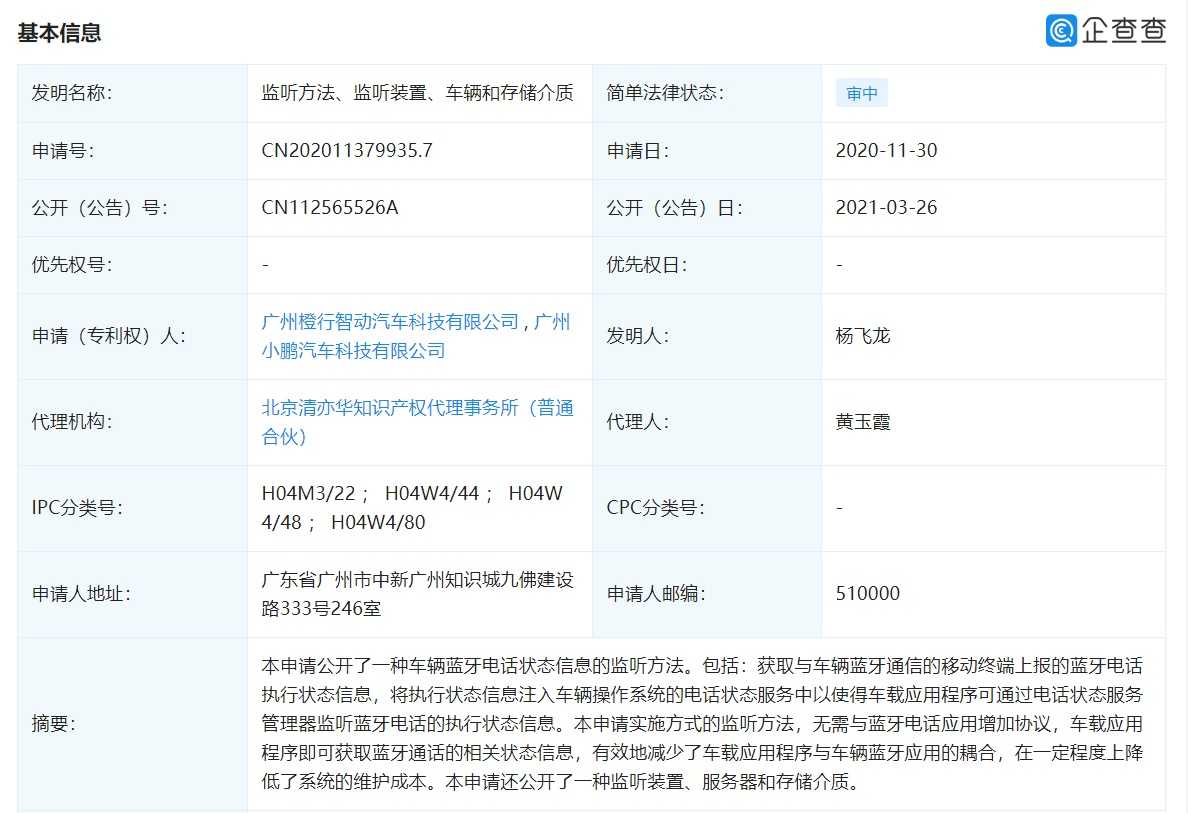Click the 优先权日 label cell
1188x813 pixels.
coord(707,265)
